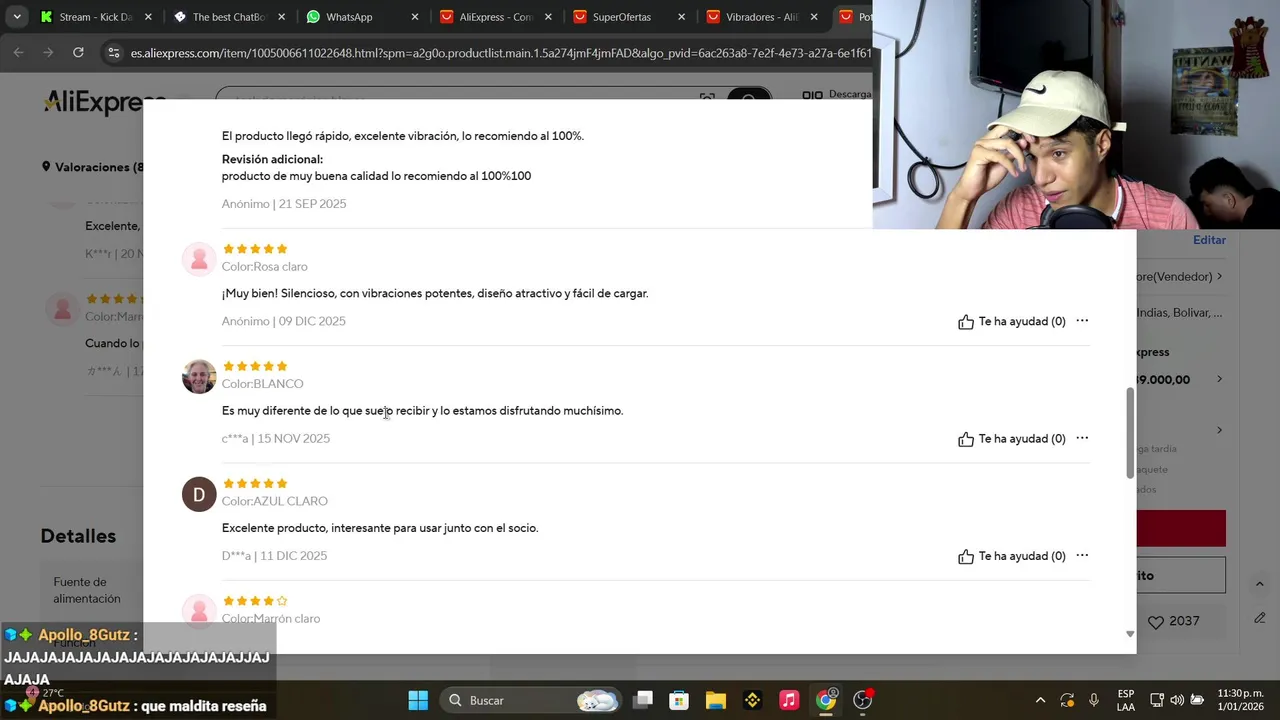Open the tab search dropdown arrow
Image resolution: width=1280 pixels, height=720 pixels.
(x=16, y=17)
